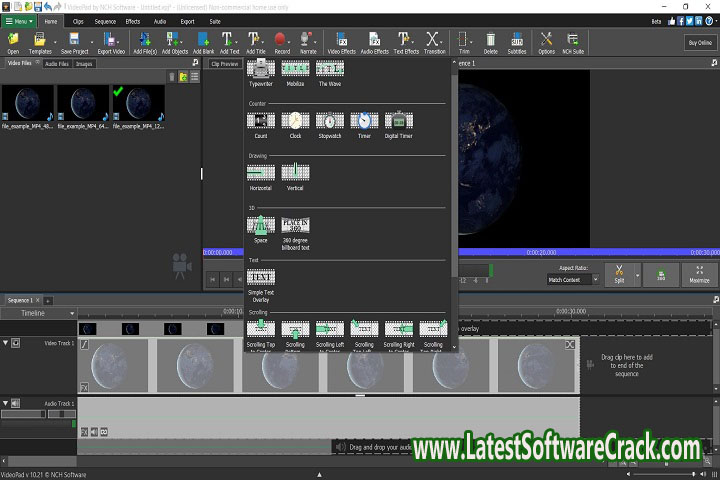Choose the Space 3D text effect
Image resolution: width=720 pixels, height=480 pixels.
point(261,230)
